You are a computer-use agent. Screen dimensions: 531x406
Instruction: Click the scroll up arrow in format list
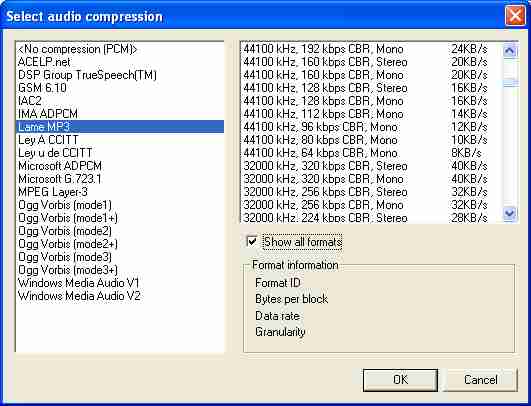point(510,51)
